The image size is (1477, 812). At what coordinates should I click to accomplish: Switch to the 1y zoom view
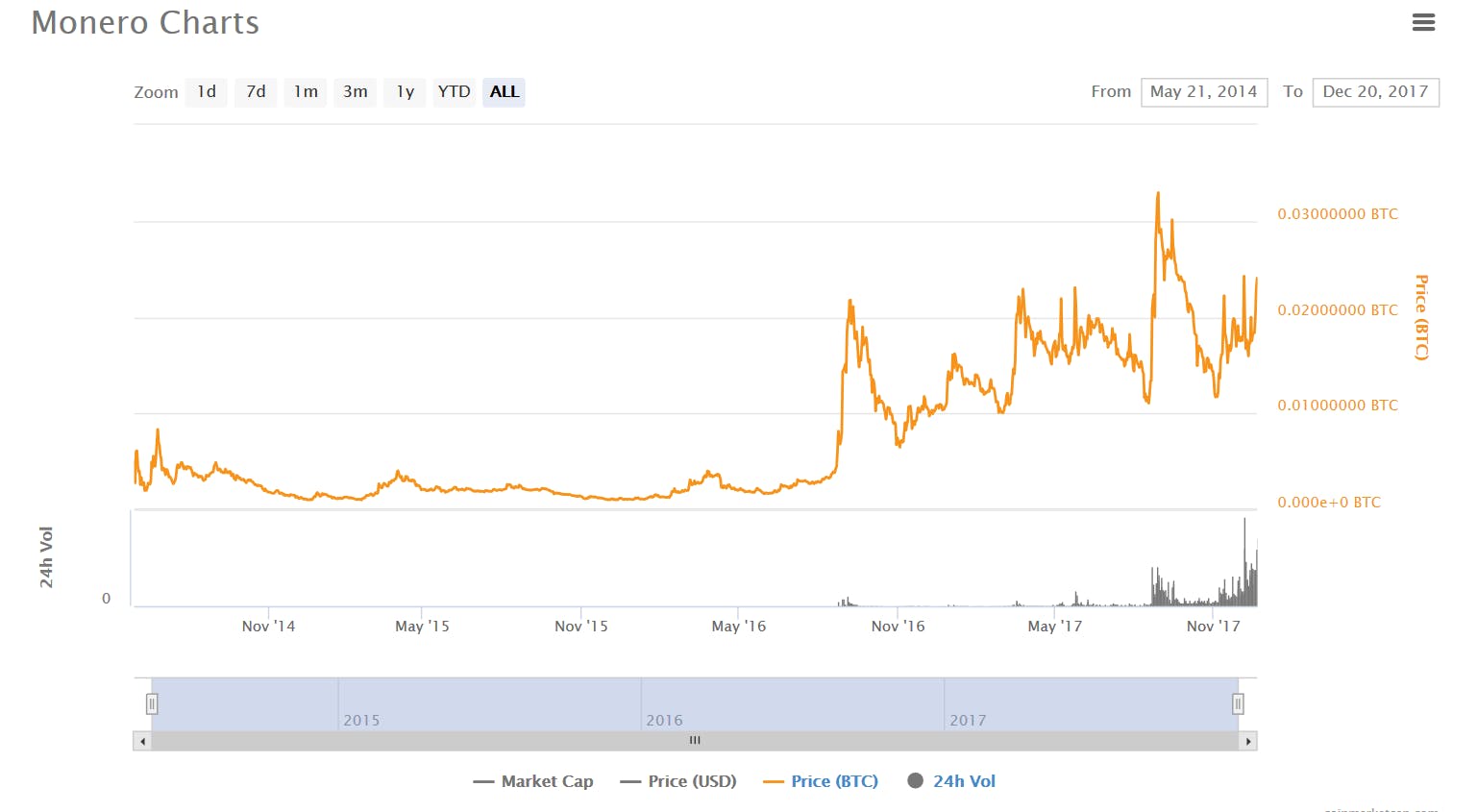404,91
